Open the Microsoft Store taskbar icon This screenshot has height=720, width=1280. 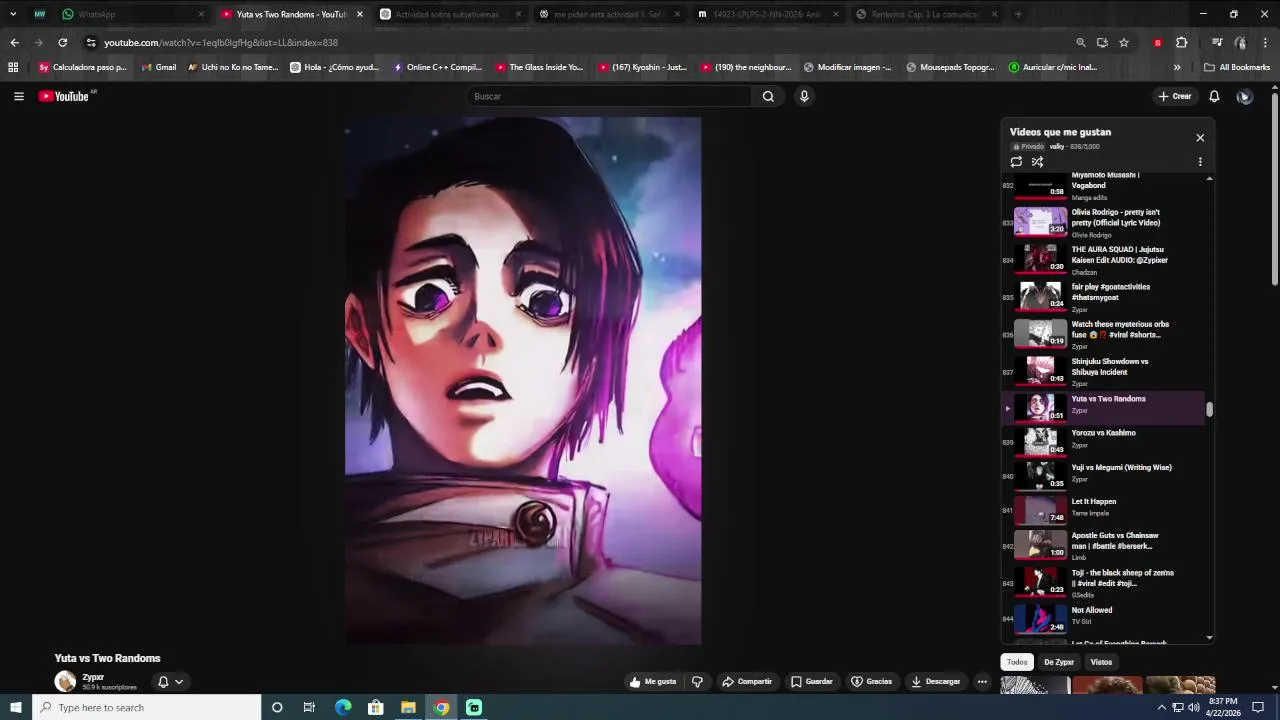coord(376,707)
